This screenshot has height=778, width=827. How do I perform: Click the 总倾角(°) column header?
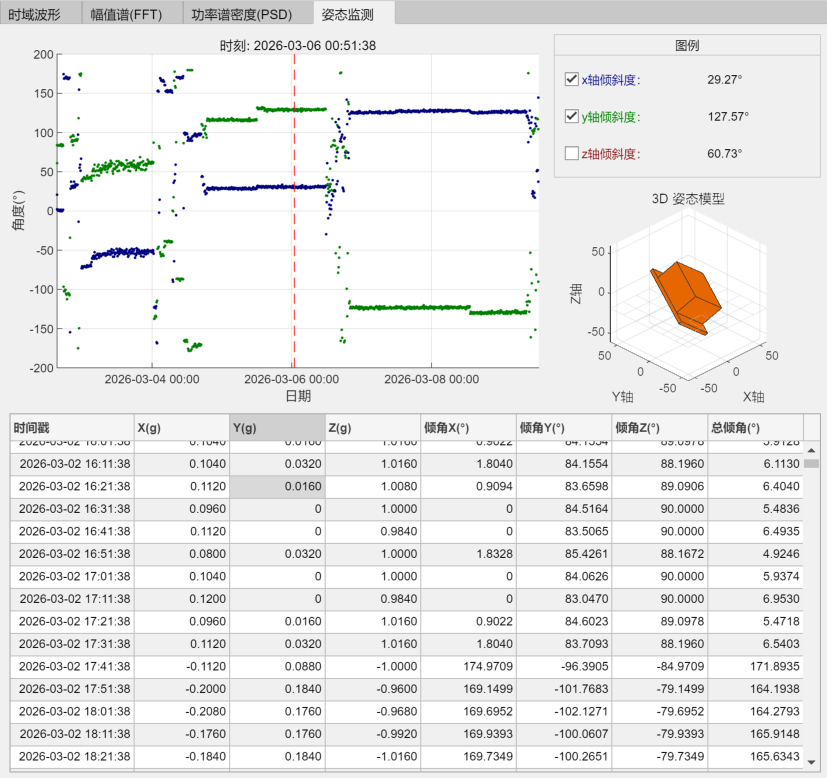(755, 427)
